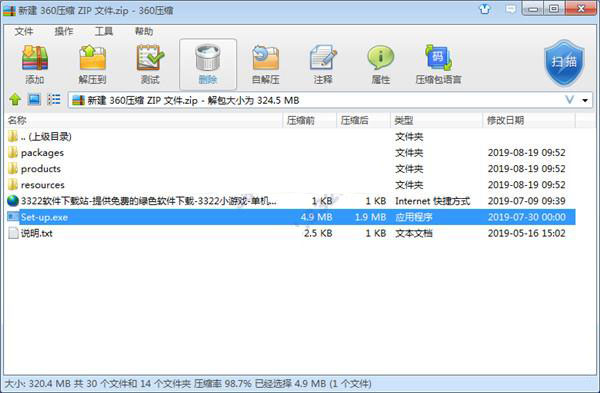600x393 pixels.
Task: Click the 解压到 (Extract to) toolbar icon
Action: 92,58
